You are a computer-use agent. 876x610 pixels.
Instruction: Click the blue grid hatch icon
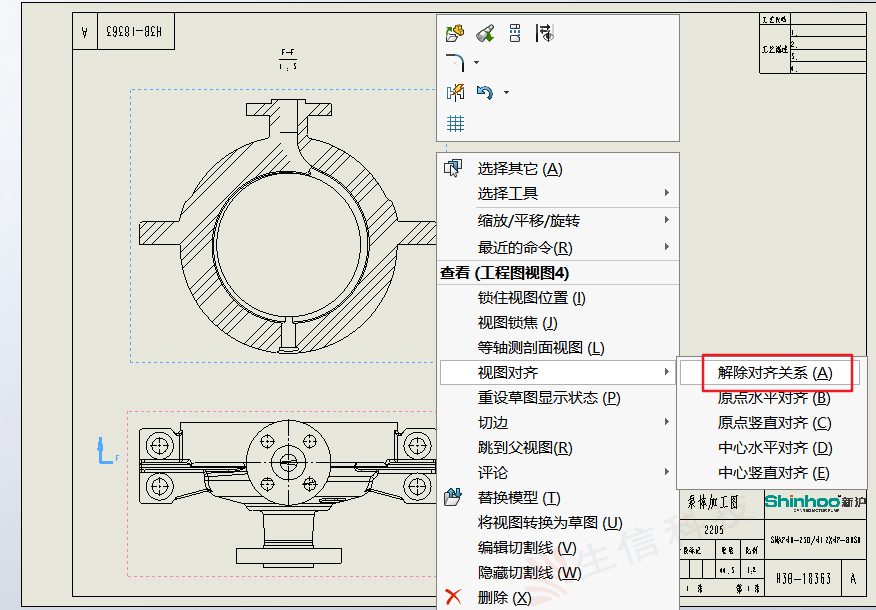click(x=455, y=123)
